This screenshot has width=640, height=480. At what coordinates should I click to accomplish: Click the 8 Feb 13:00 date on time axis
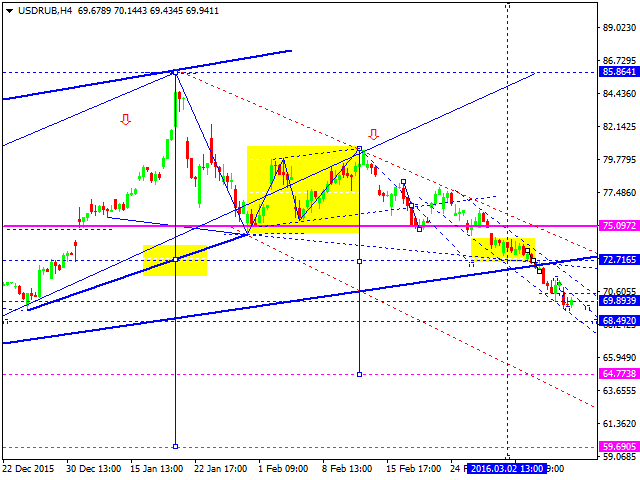[346, 467]
